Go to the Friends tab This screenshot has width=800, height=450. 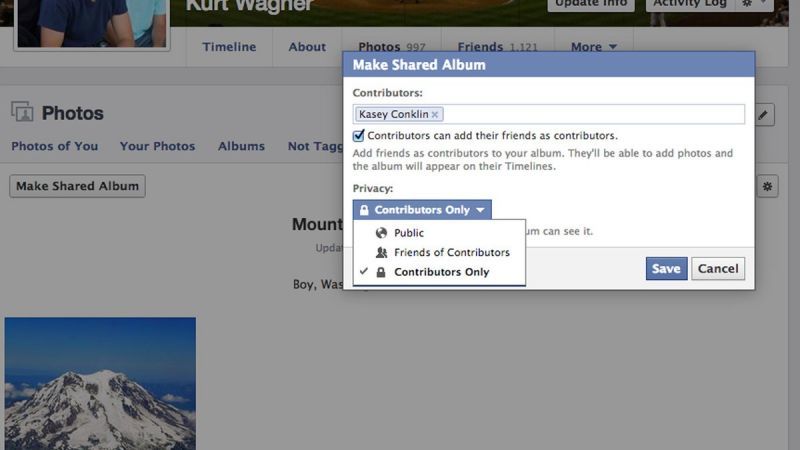(x=497, y=47)
